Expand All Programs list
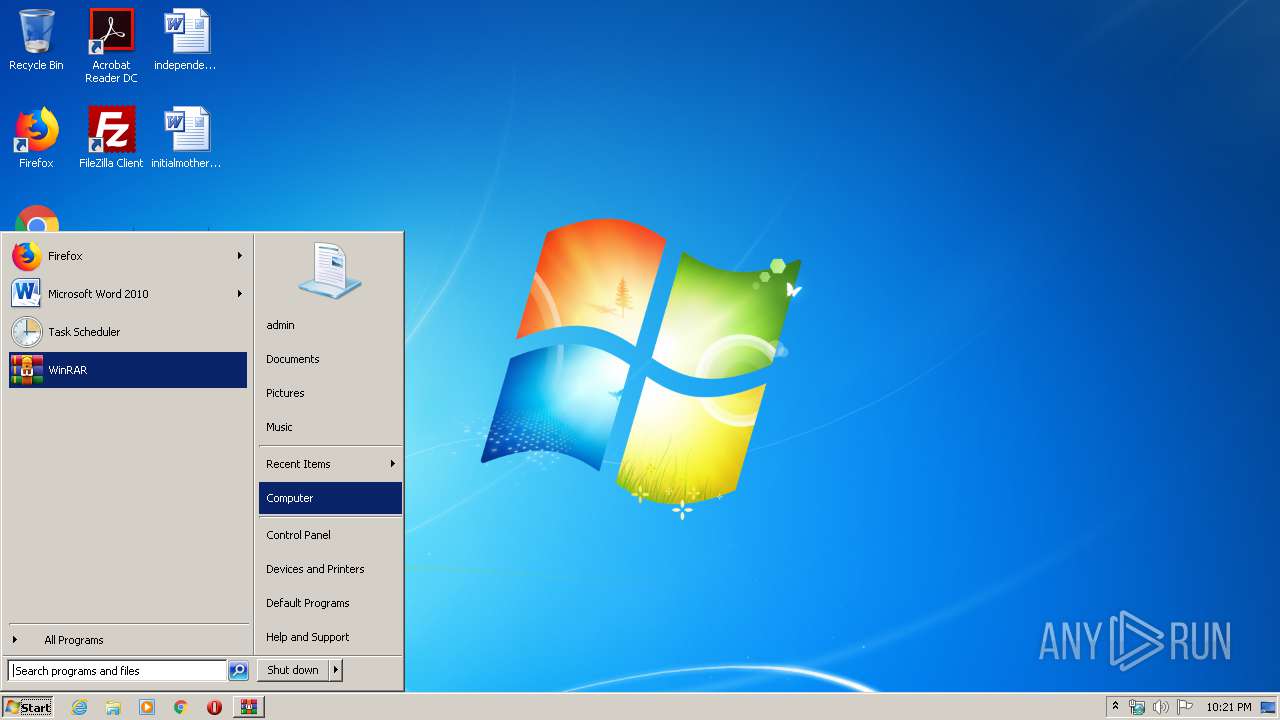1280x720 pixels. (127, 640)
